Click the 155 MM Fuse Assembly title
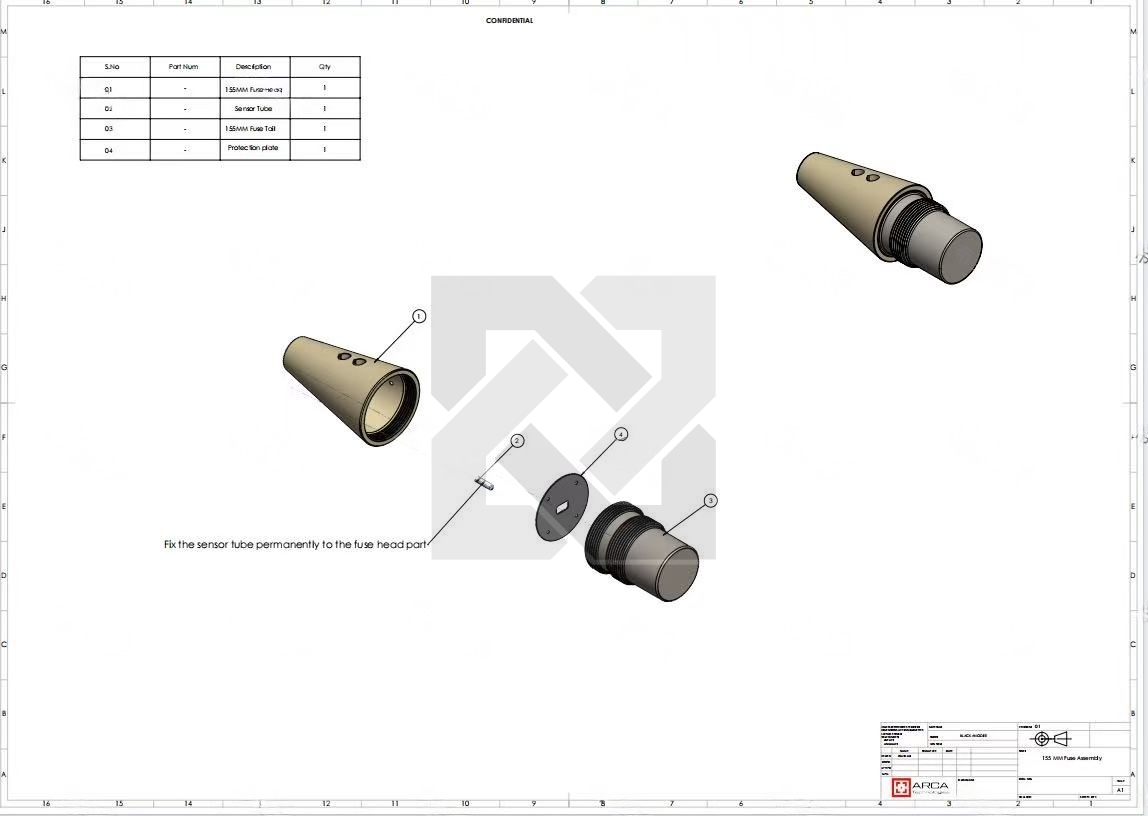1148x816 pixels. pyautogui.click(x=1071, y=758)
